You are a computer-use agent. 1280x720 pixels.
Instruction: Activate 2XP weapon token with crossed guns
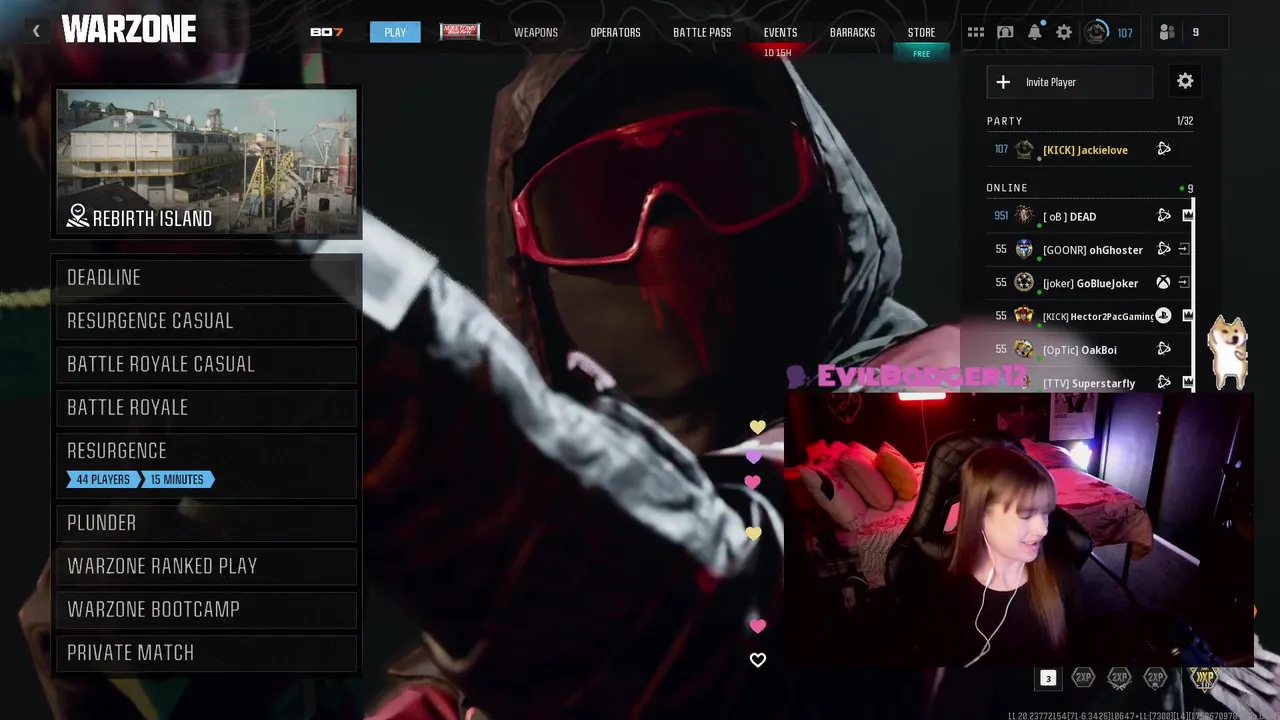tap(1119, 678)
